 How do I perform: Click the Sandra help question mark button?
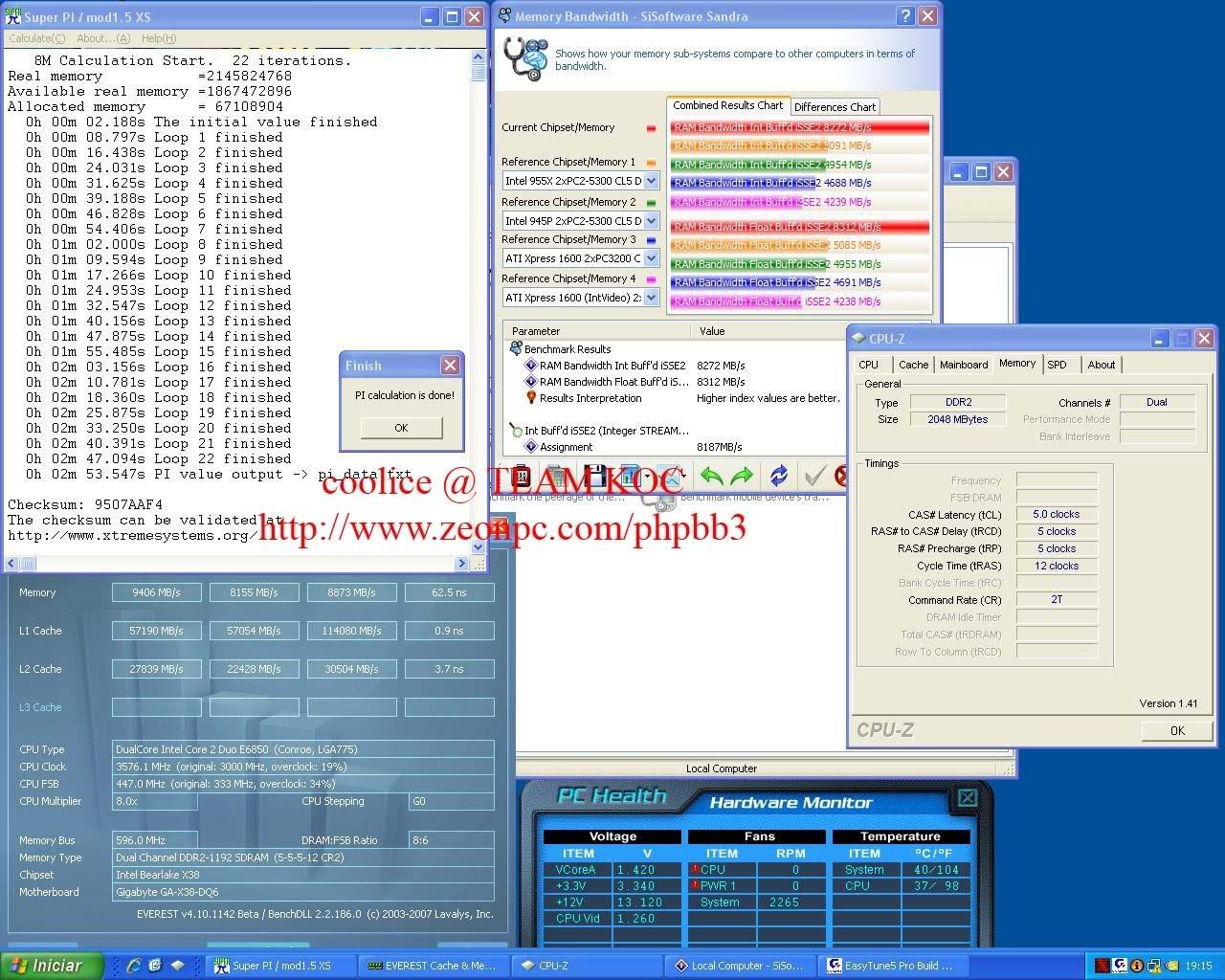coord(905,16)
